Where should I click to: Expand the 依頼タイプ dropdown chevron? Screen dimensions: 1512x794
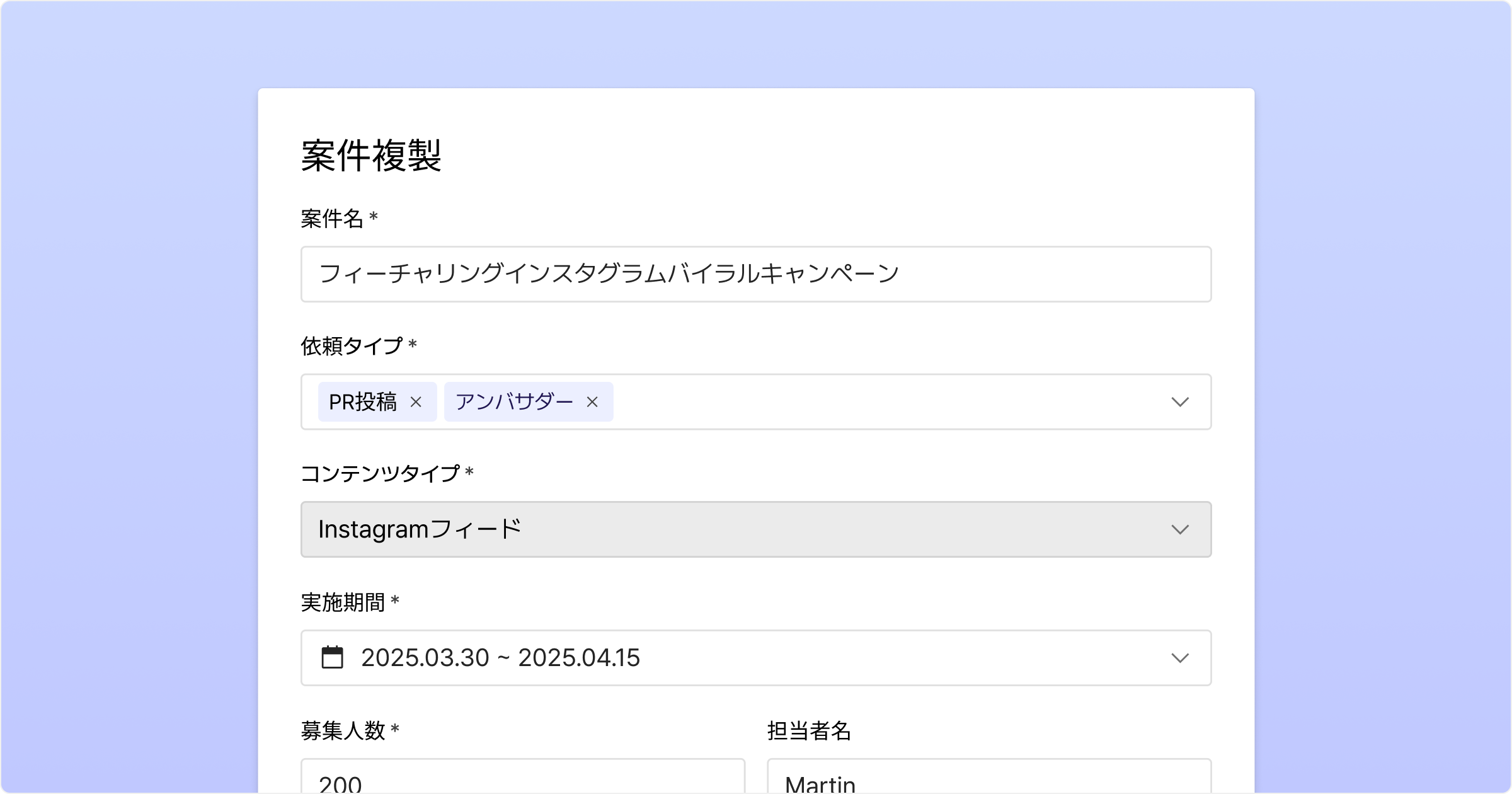tap(1179, 402)
